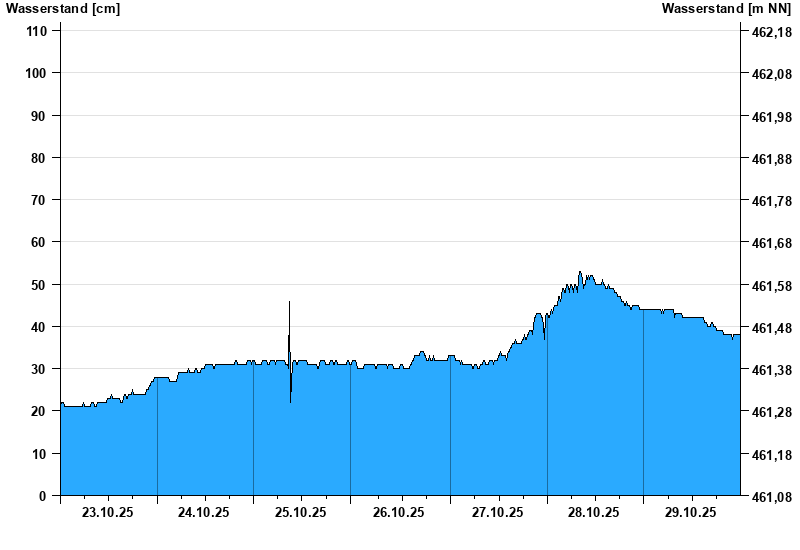Viewport: 800px width, 550px height.
Task: Select the 461,78 right axis value
Action: (772, 202)
